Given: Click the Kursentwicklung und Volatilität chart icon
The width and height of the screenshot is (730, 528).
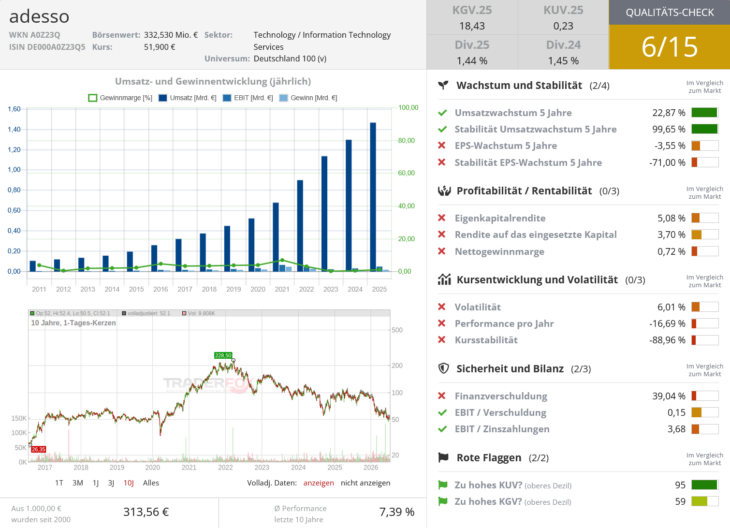Looking at the screenshot, I should (x=444, y=279).
